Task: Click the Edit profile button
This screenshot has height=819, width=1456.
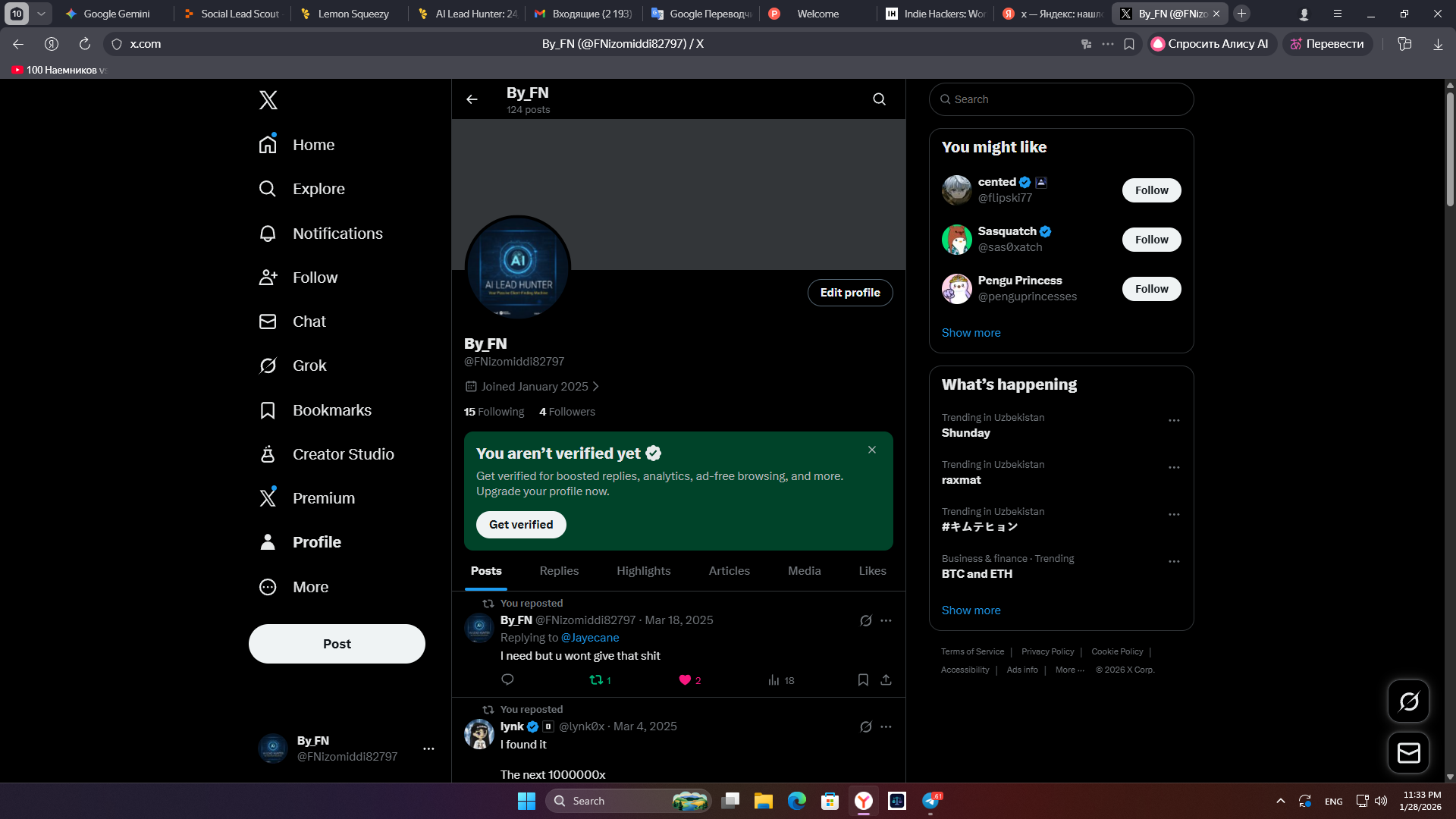Action: [849, 293]
